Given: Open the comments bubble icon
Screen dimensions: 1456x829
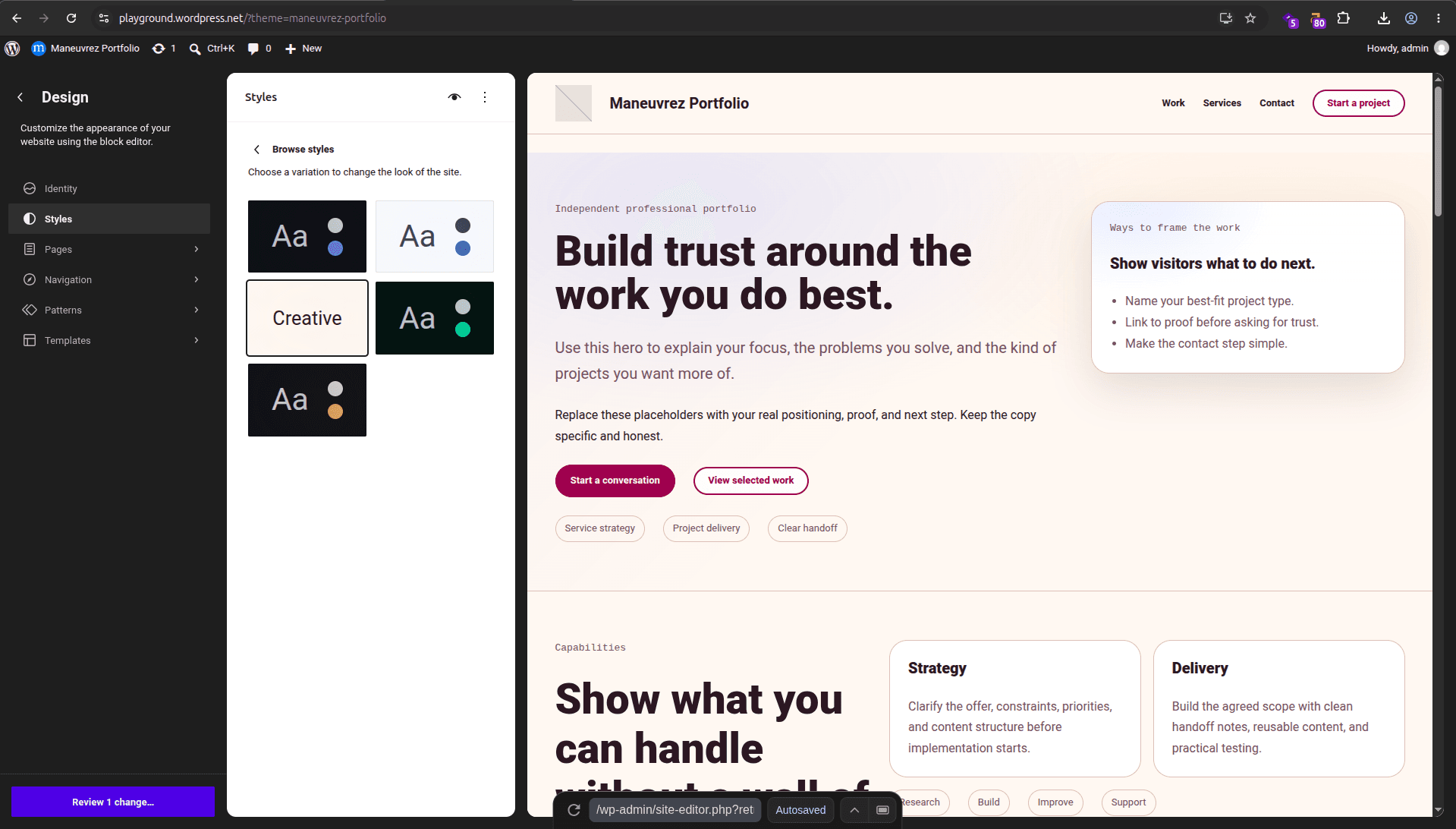Looking at the screenshot, I should point(259,49).
